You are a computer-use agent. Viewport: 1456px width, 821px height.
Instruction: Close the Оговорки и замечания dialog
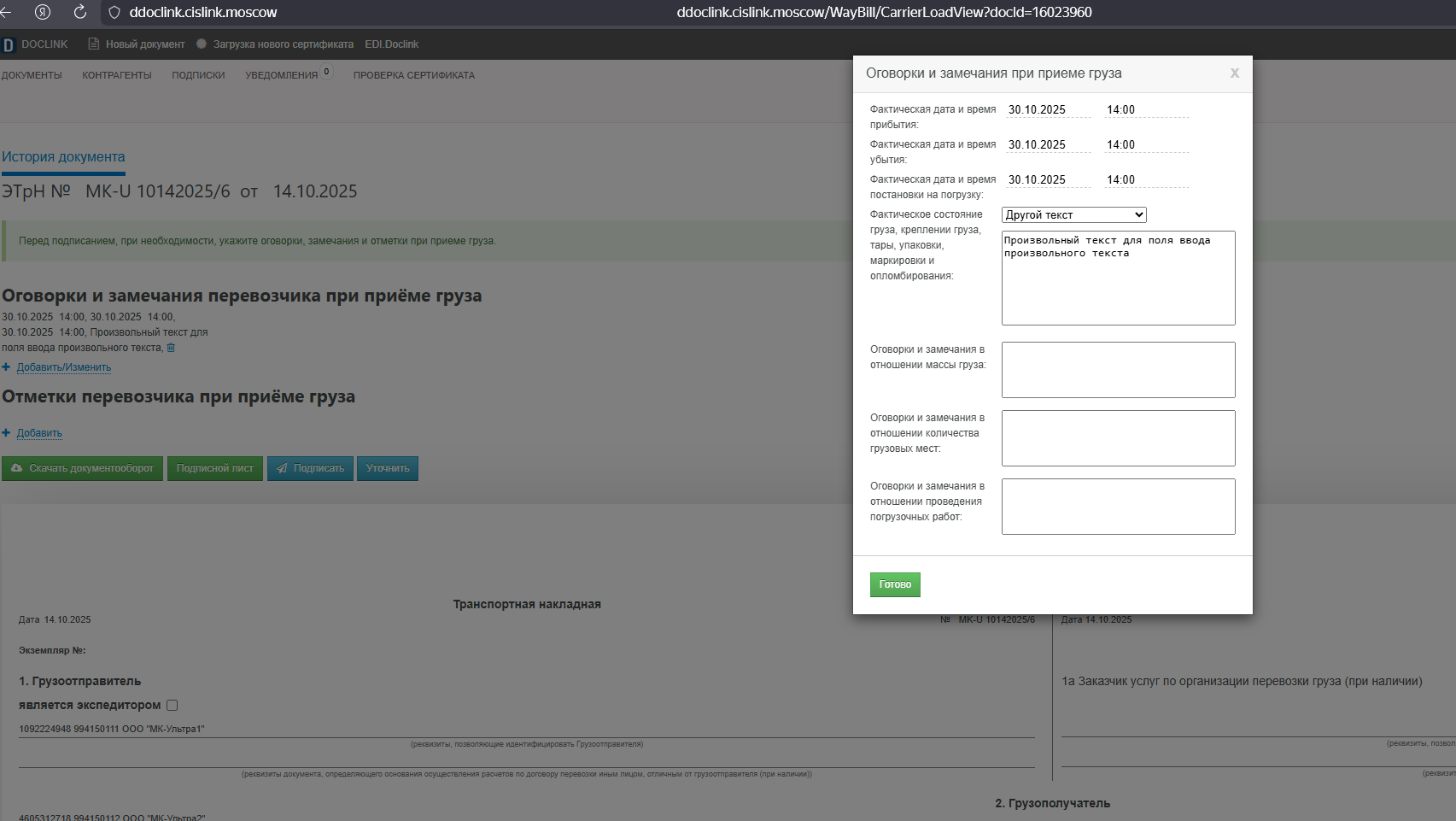click(x=1235, y=73)
